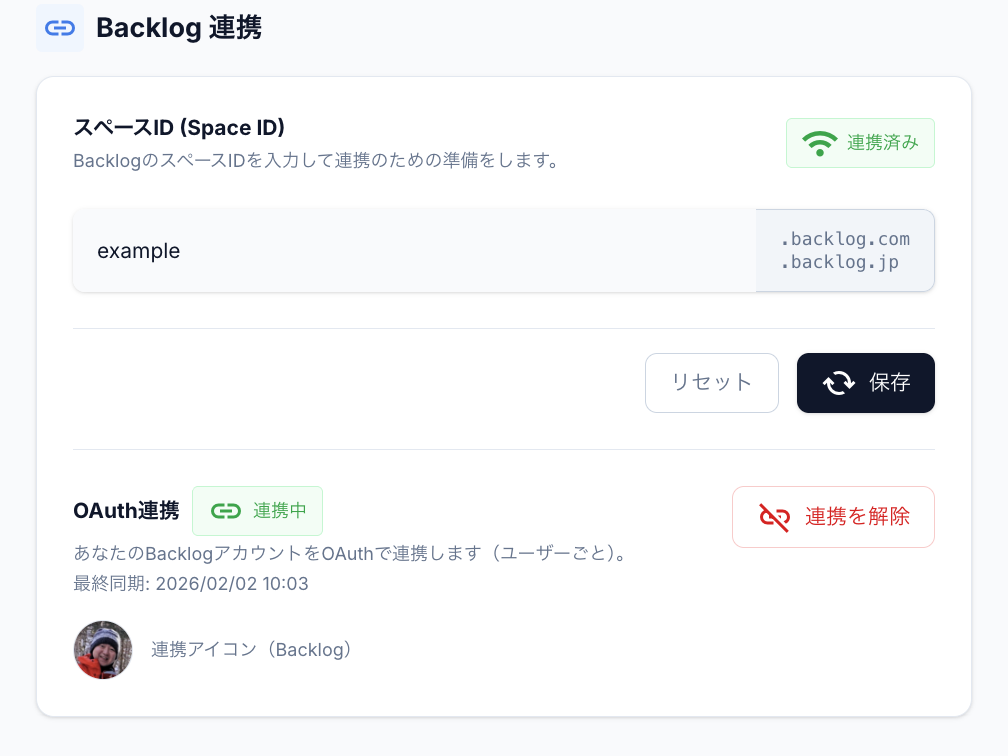Select the 連携済み status indicator
The image size is (1008, 756).
(860, 143)
